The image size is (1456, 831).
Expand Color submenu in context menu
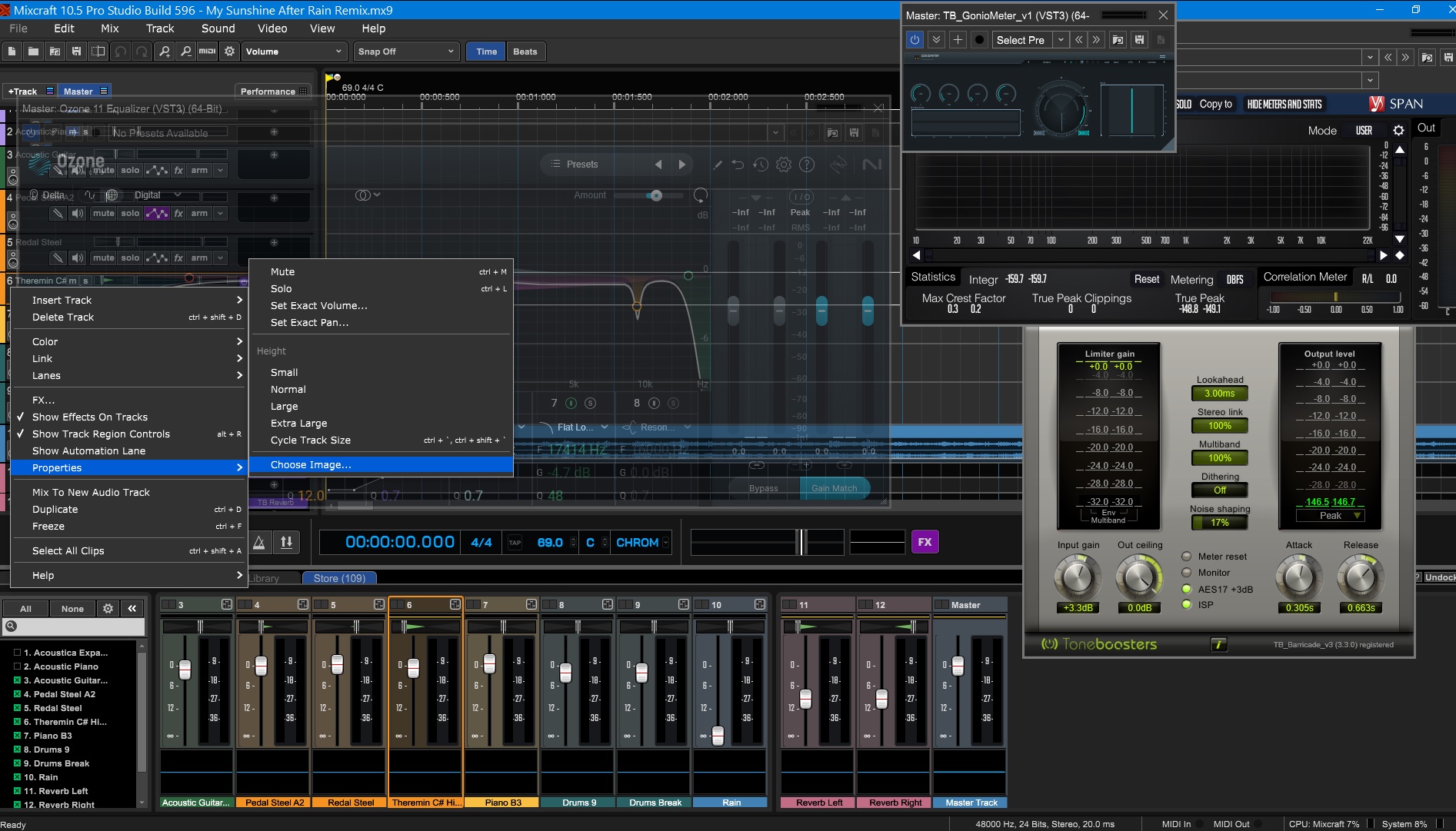129,342
